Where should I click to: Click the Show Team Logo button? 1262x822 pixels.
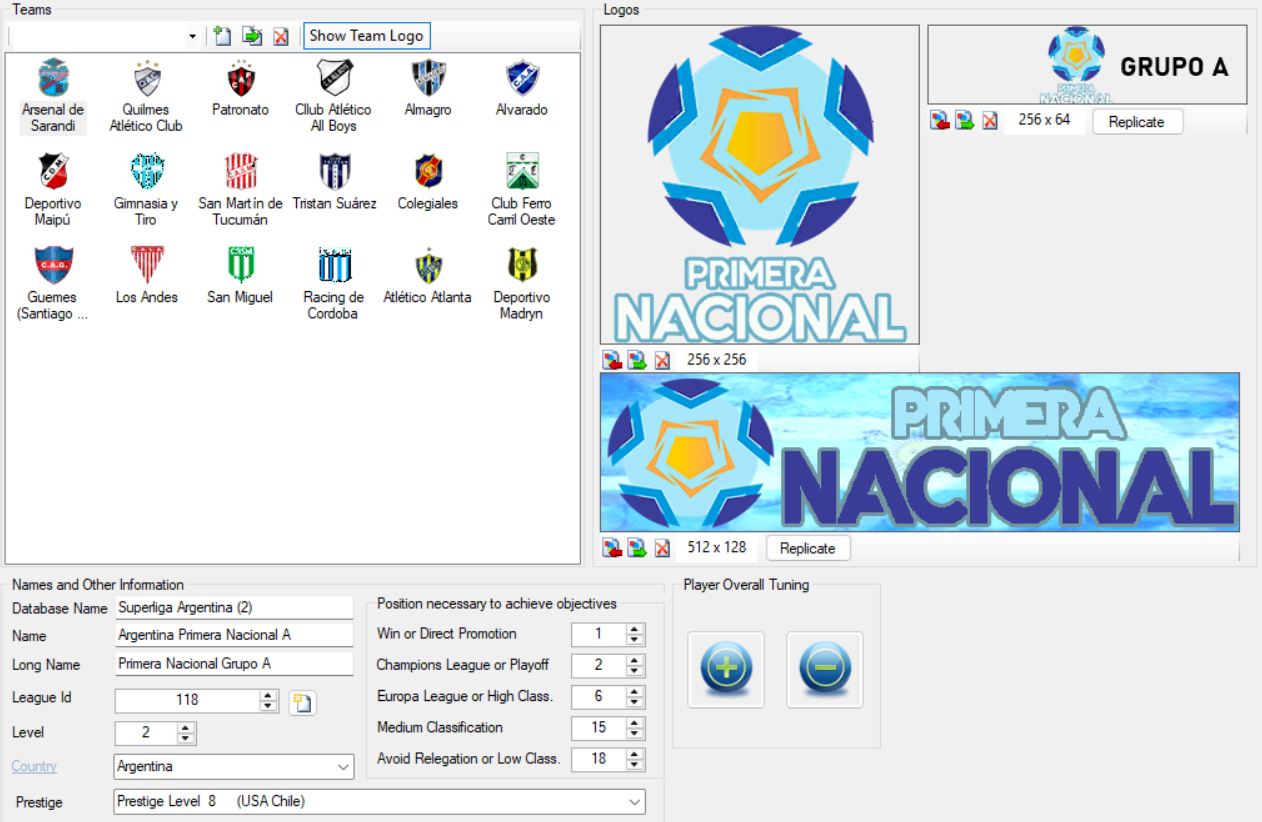click(x=367, y=36)
